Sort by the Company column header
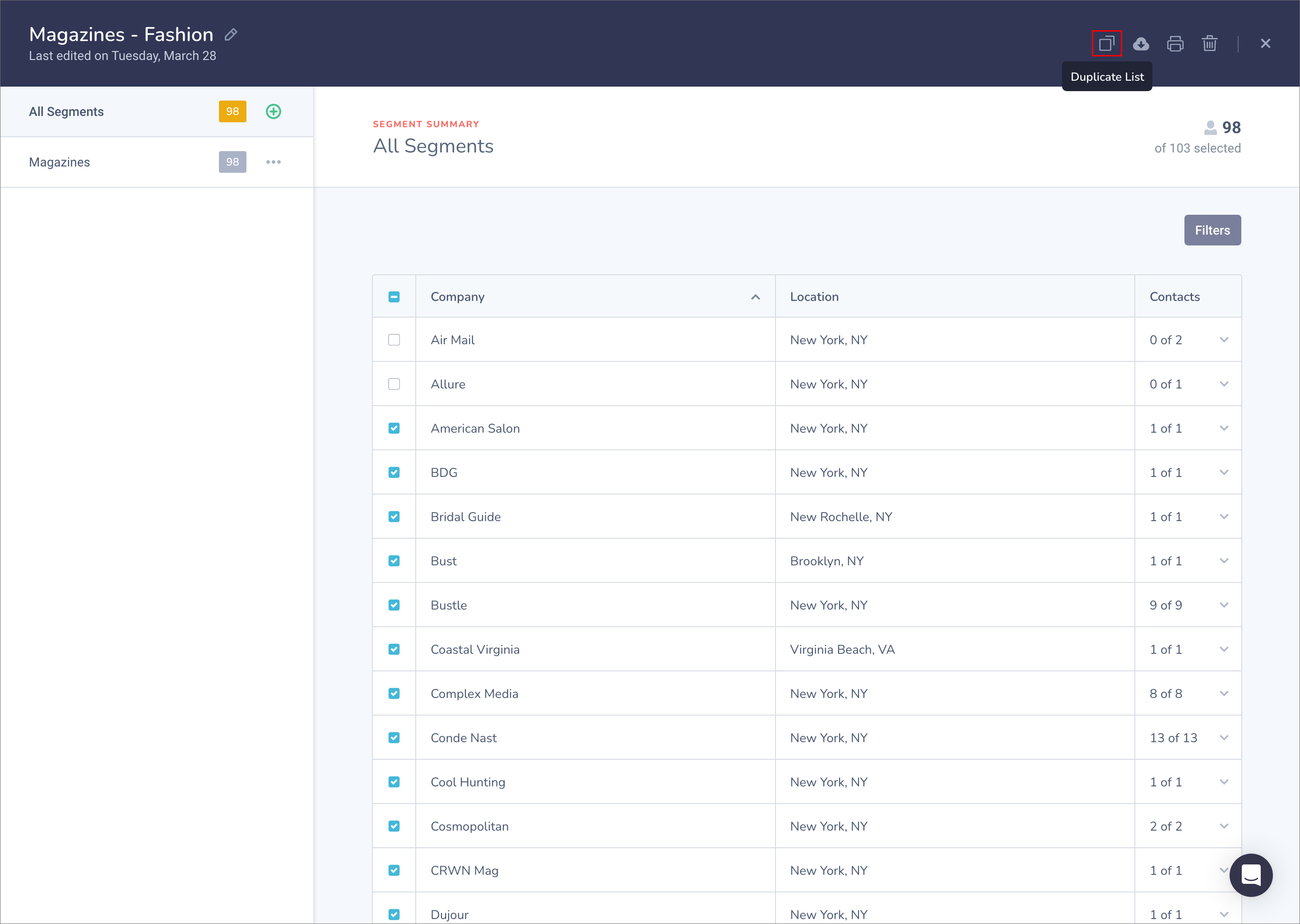Viewport: 1300px width, 924px height. tap(595, 297)
